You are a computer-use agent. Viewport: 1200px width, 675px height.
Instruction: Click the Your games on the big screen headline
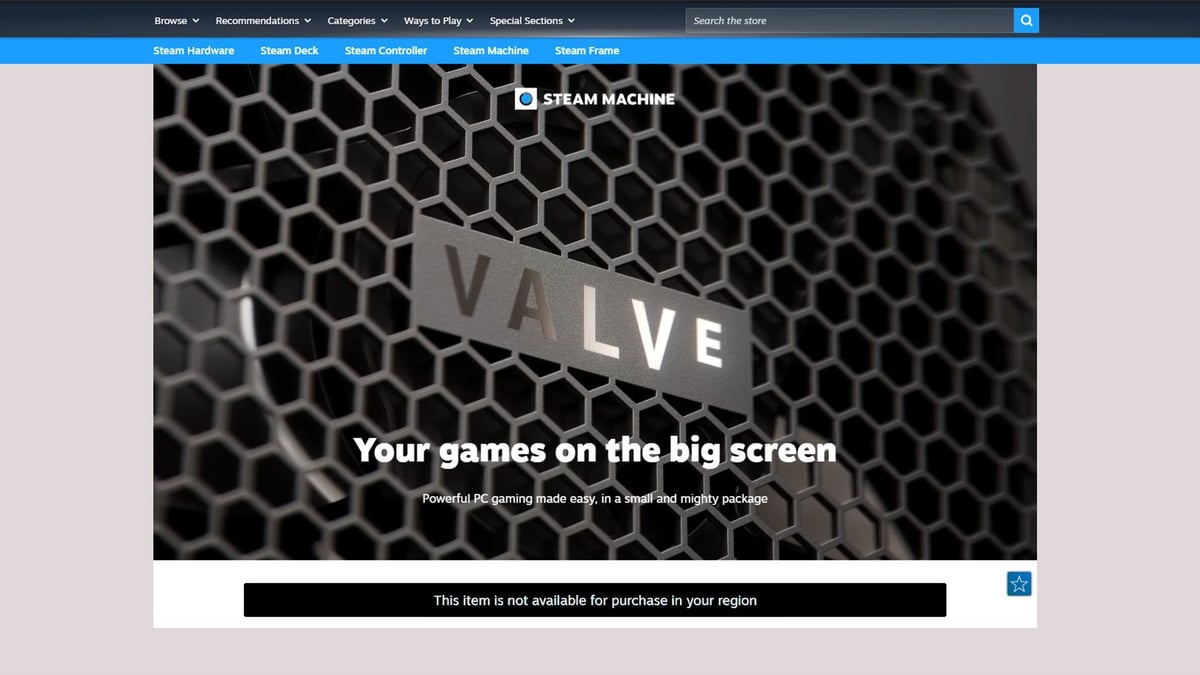(x=595, y=450)
